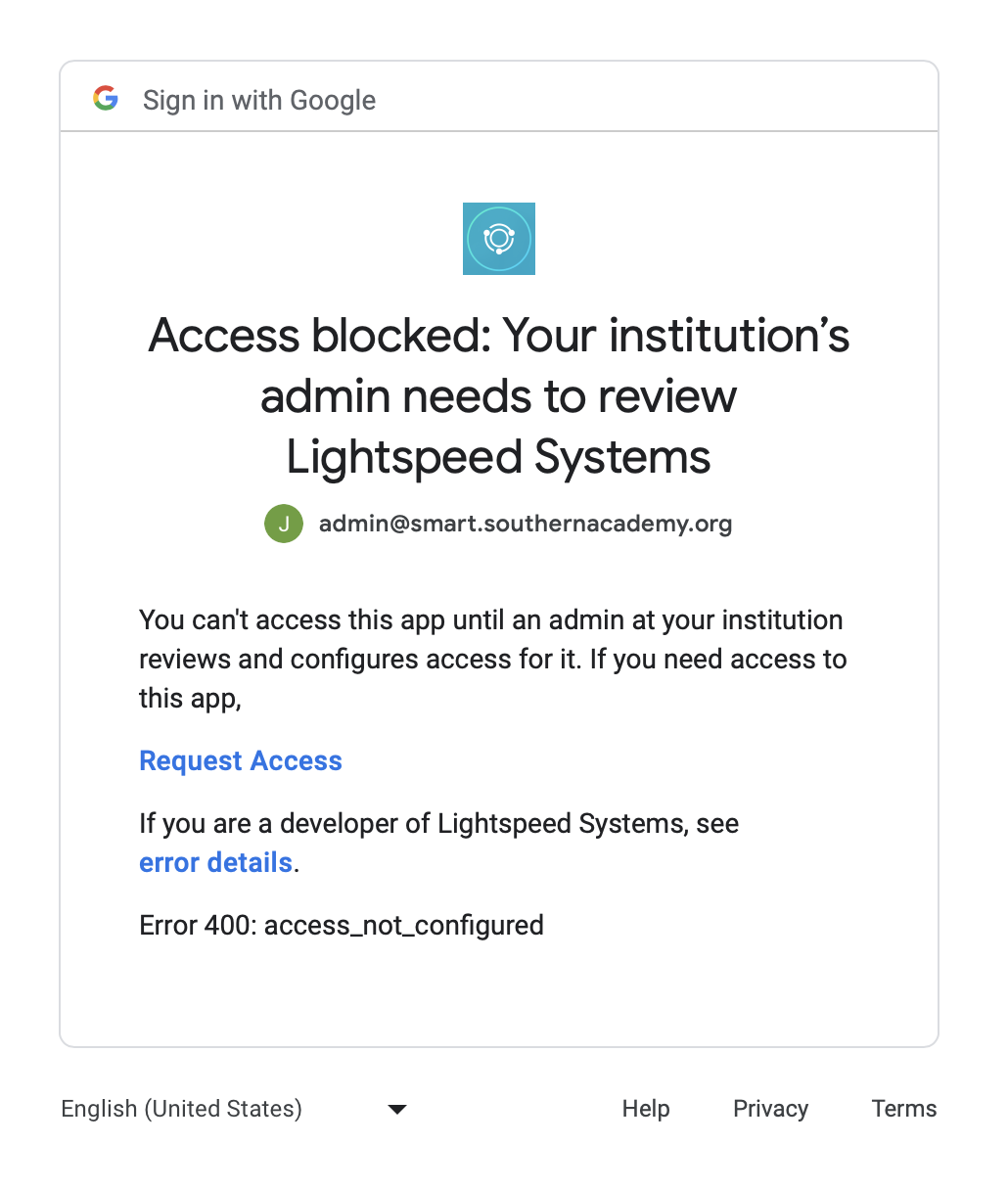Click the admin@smart.southernacademy.org email address
Screen dimensions: 1008x1190
tap(526, 524)
